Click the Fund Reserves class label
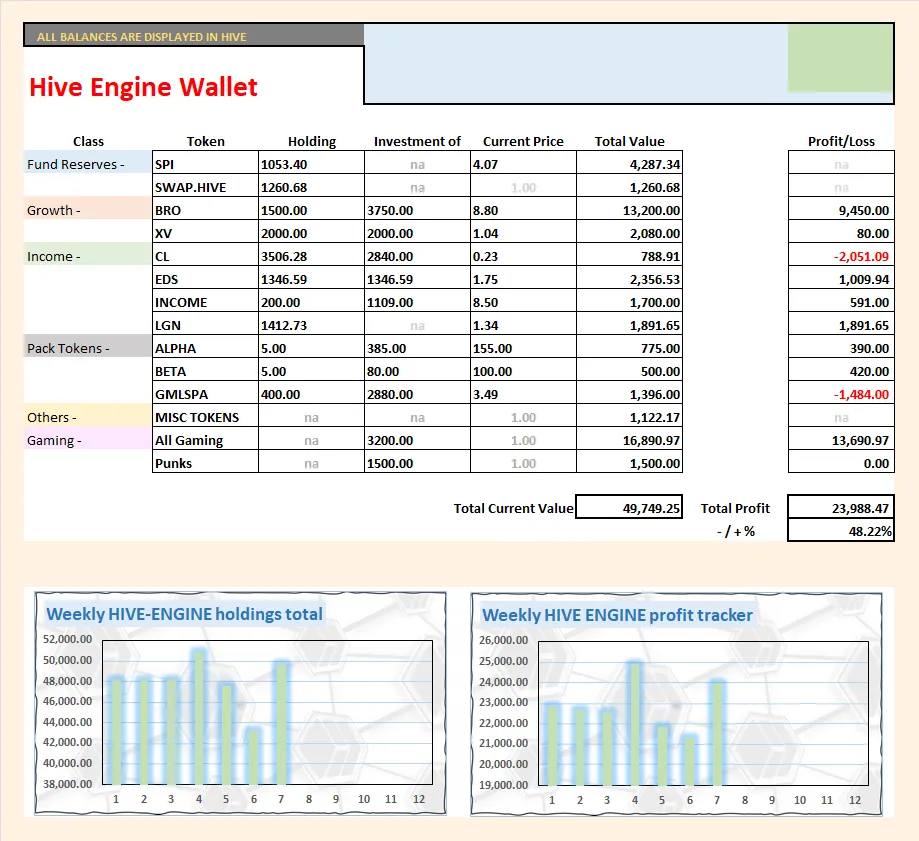Image resolution: width=919 pixels, height=841 pixels. [87, 164]
